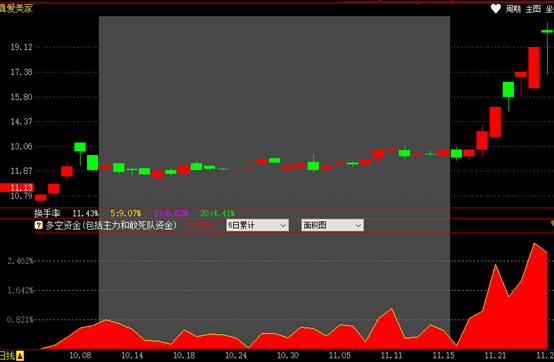The width and height of the screenshot is (554, 362).
Task: Click the tall red candlestick near 19.12
Action: point(534,67)
